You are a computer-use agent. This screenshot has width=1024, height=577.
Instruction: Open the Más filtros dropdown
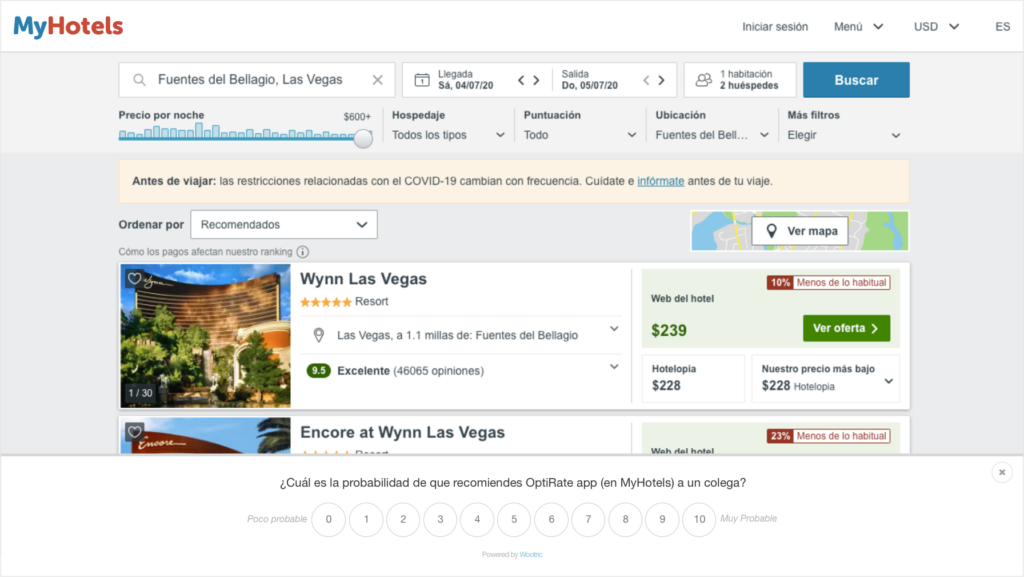point(844,135)
